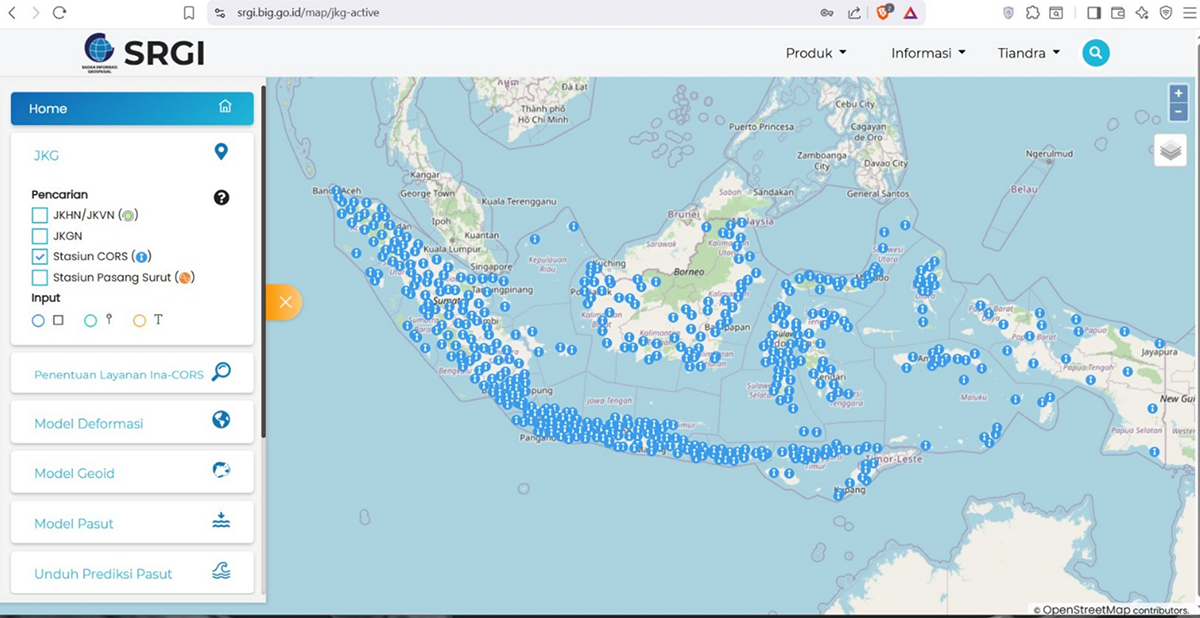Open the map layers switcher

[1170, 150]
